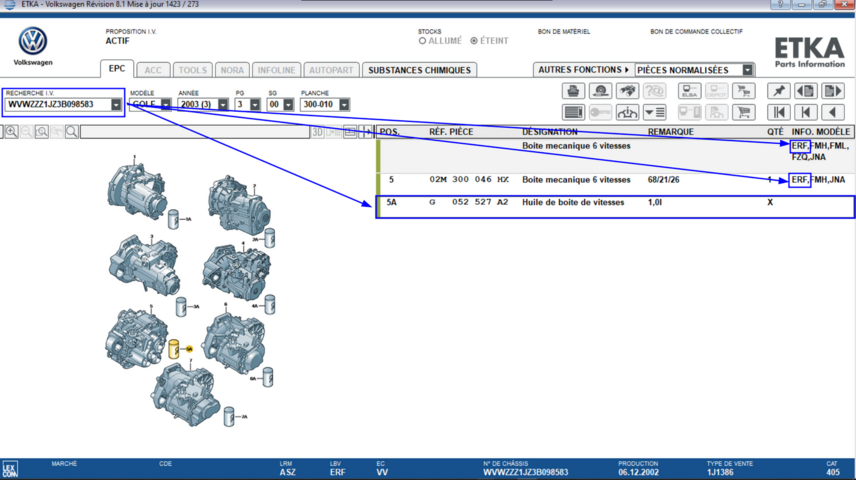Click the illustration search text field
The width and height of the screenshot is (856, 480).
point(195,132)
